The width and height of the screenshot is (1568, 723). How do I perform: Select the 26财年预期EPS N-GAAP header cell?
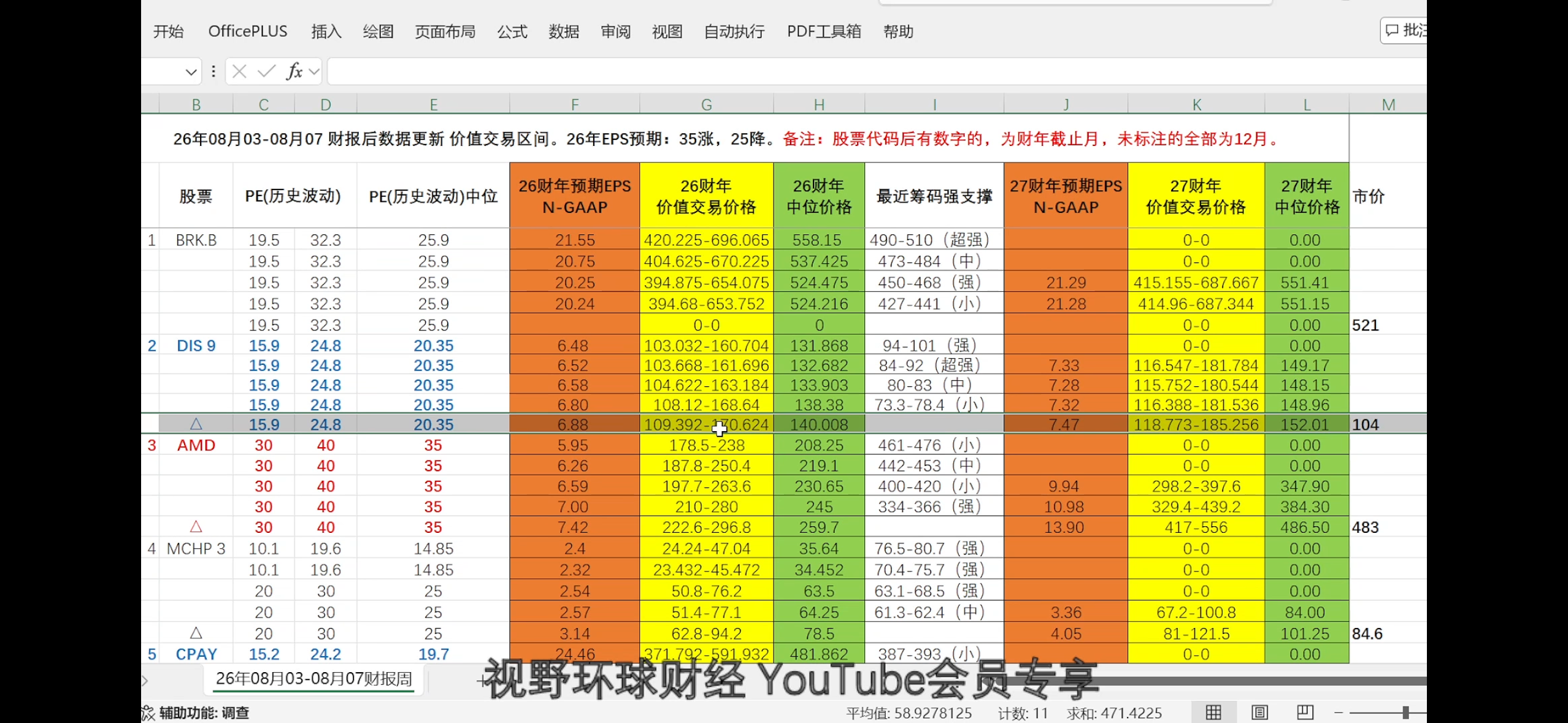574,196
